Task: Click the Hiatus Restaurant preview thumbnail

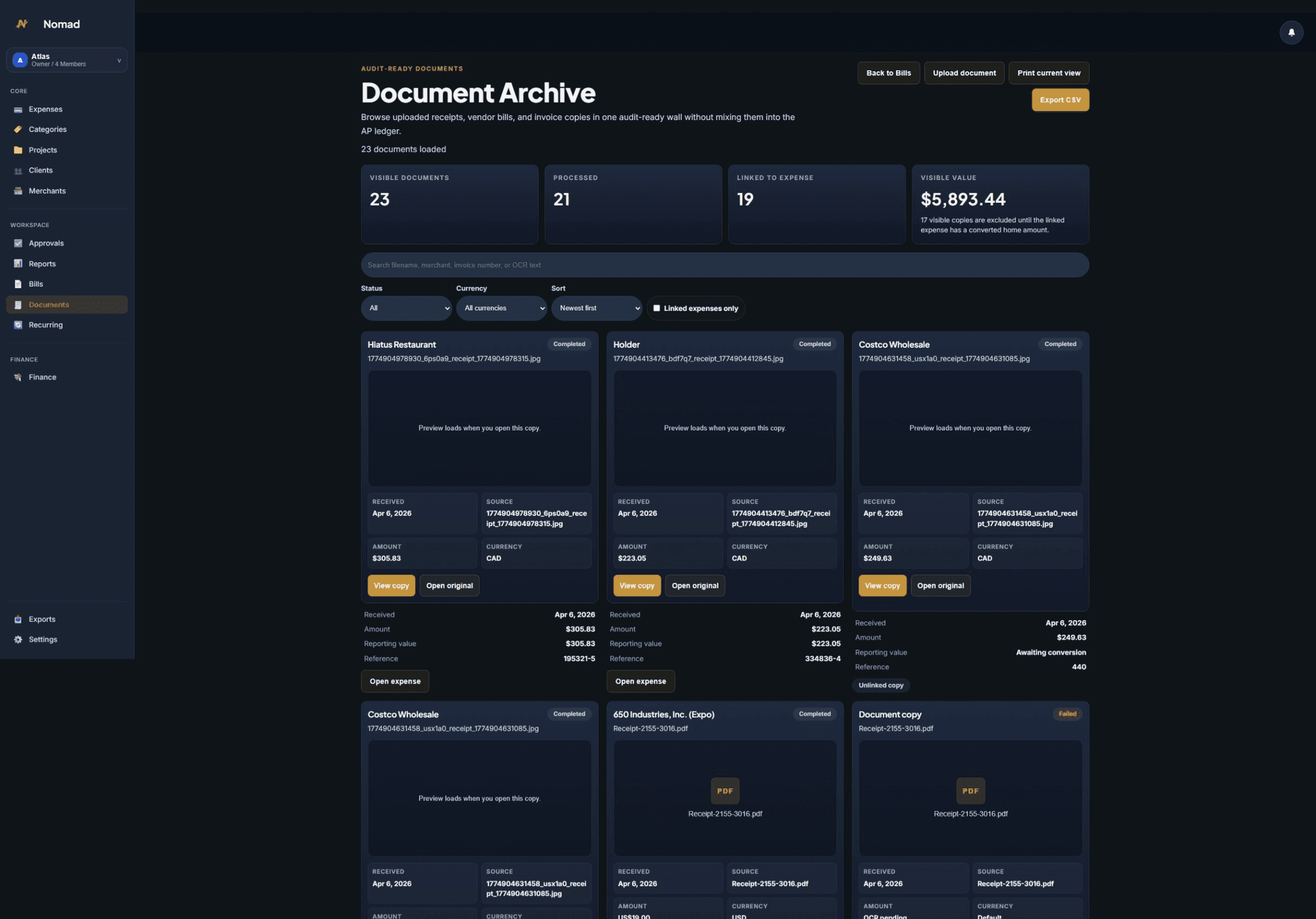Action: [x=479, y=428]
